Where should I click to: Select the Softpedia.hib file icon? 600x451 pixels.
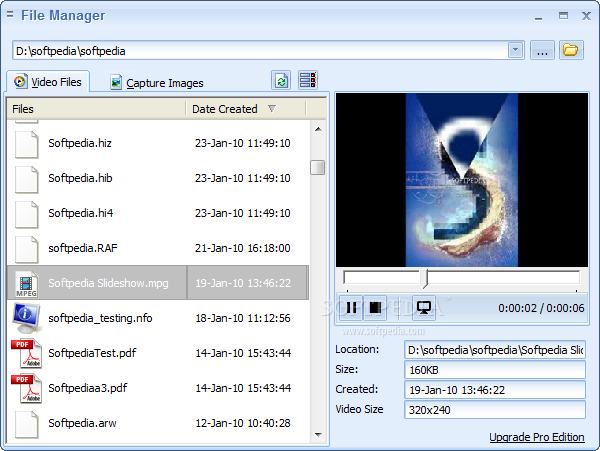(26, 179)
